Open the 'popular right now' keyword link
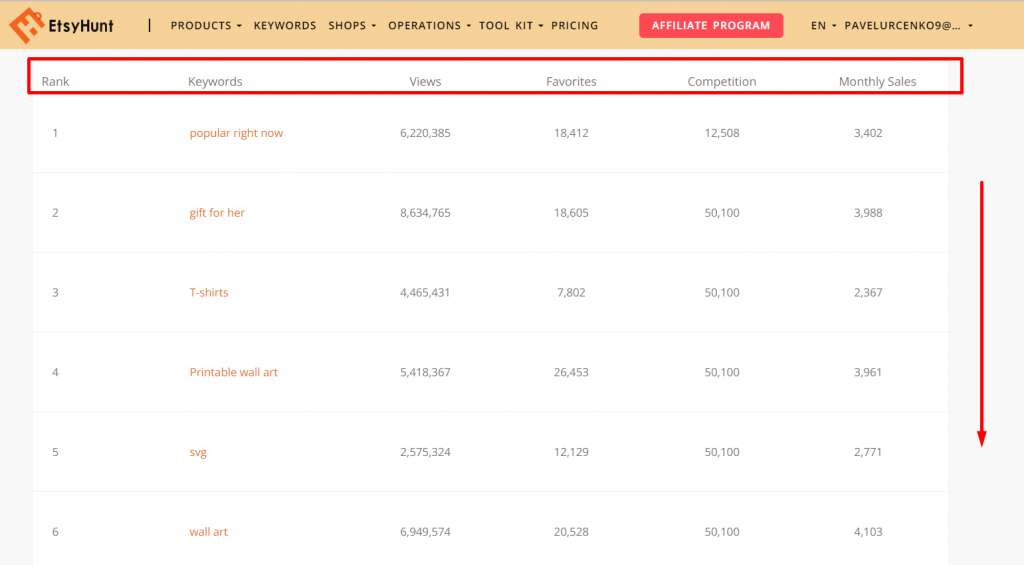1024x565 pixels. (236, 133)
